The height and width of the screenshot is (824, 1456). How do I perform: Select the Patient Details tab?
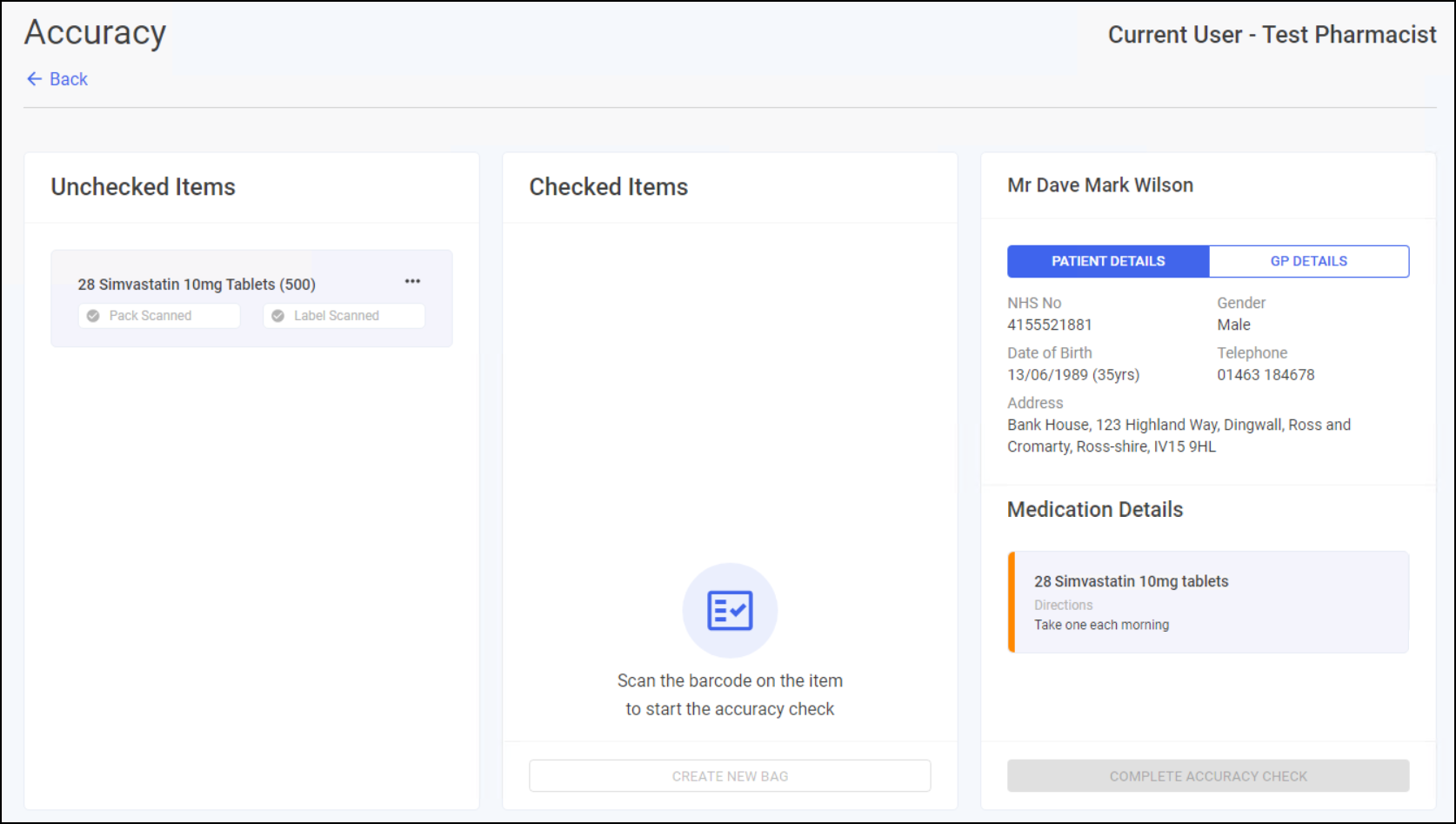1107,261
